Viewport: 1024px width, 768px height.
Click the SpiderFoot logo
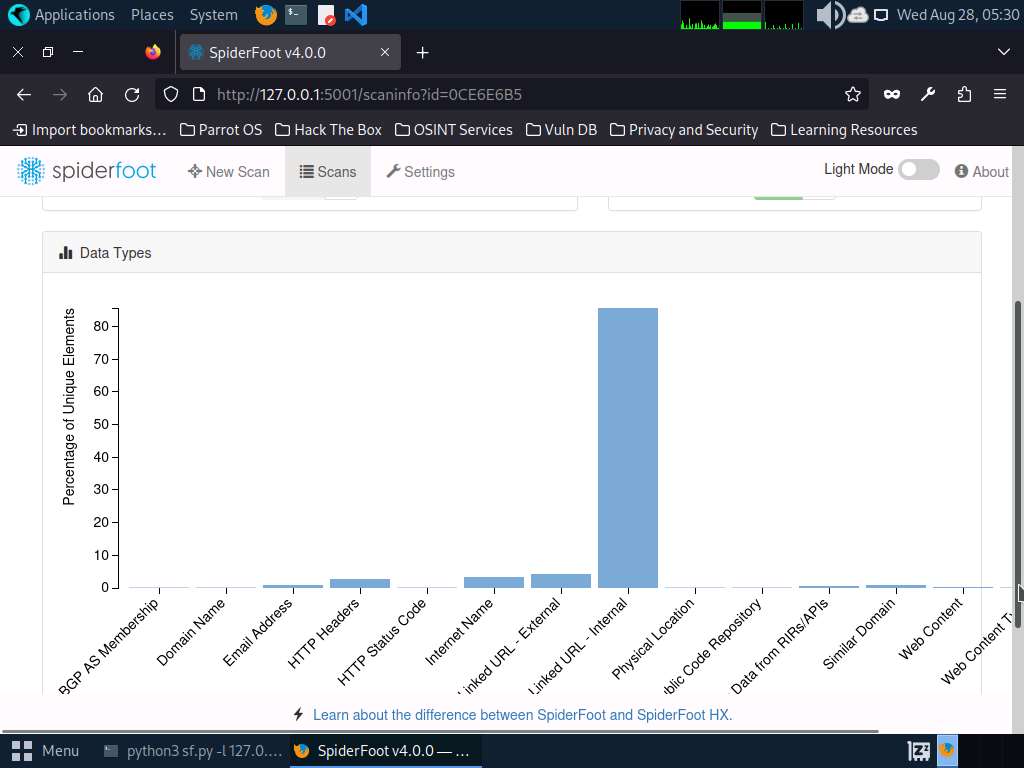[86, 171]
